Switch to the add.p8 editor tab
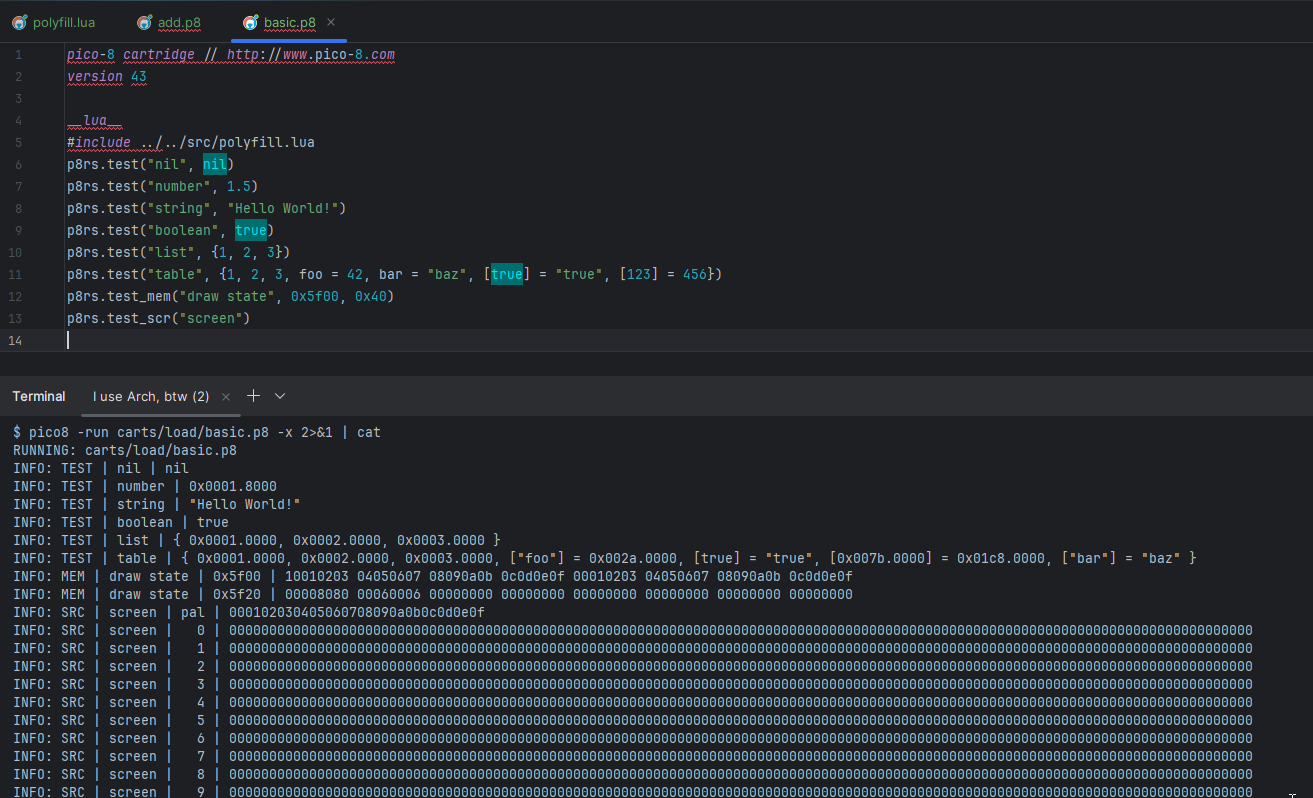 (168, 22)
